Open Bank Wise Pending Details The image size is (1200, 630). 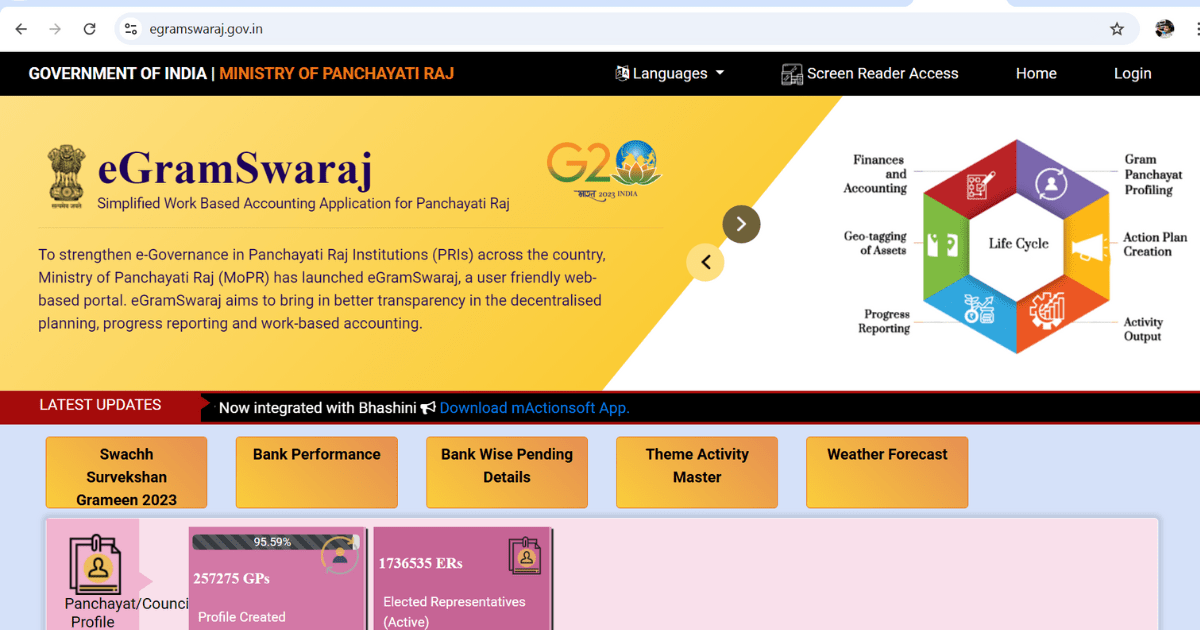[x=507, y=472]
